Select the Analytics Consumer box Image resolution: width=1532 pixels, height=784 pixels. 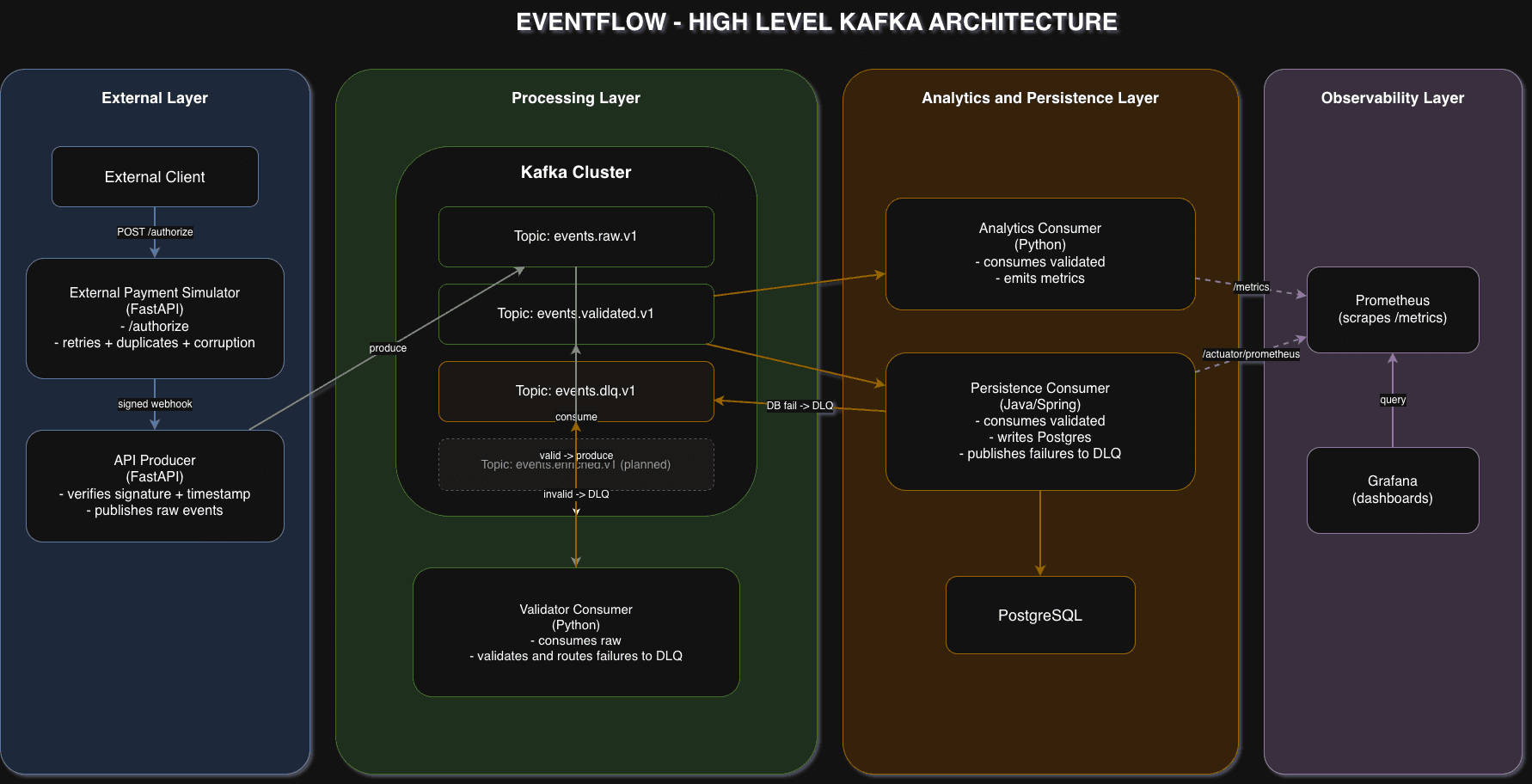[x=1040, y=254]
